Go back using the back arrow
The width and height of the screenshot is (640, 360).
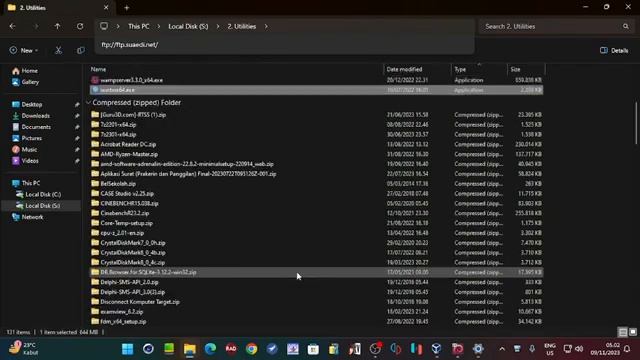13,26
